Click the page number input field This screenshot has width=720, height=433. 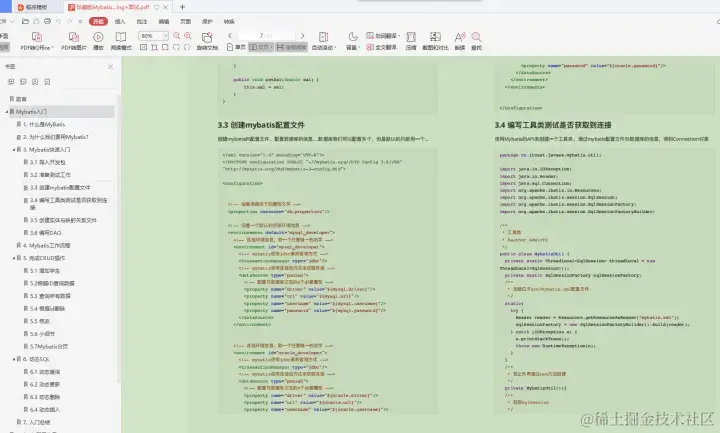[x=266, y=35]
